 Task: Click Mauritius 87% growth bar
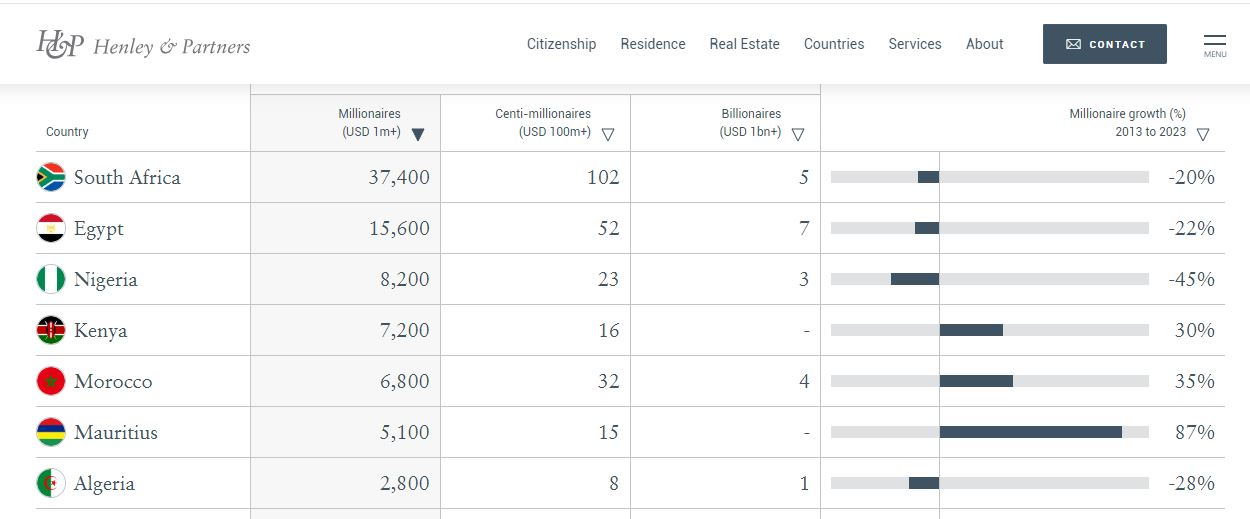click(1030, 432)
